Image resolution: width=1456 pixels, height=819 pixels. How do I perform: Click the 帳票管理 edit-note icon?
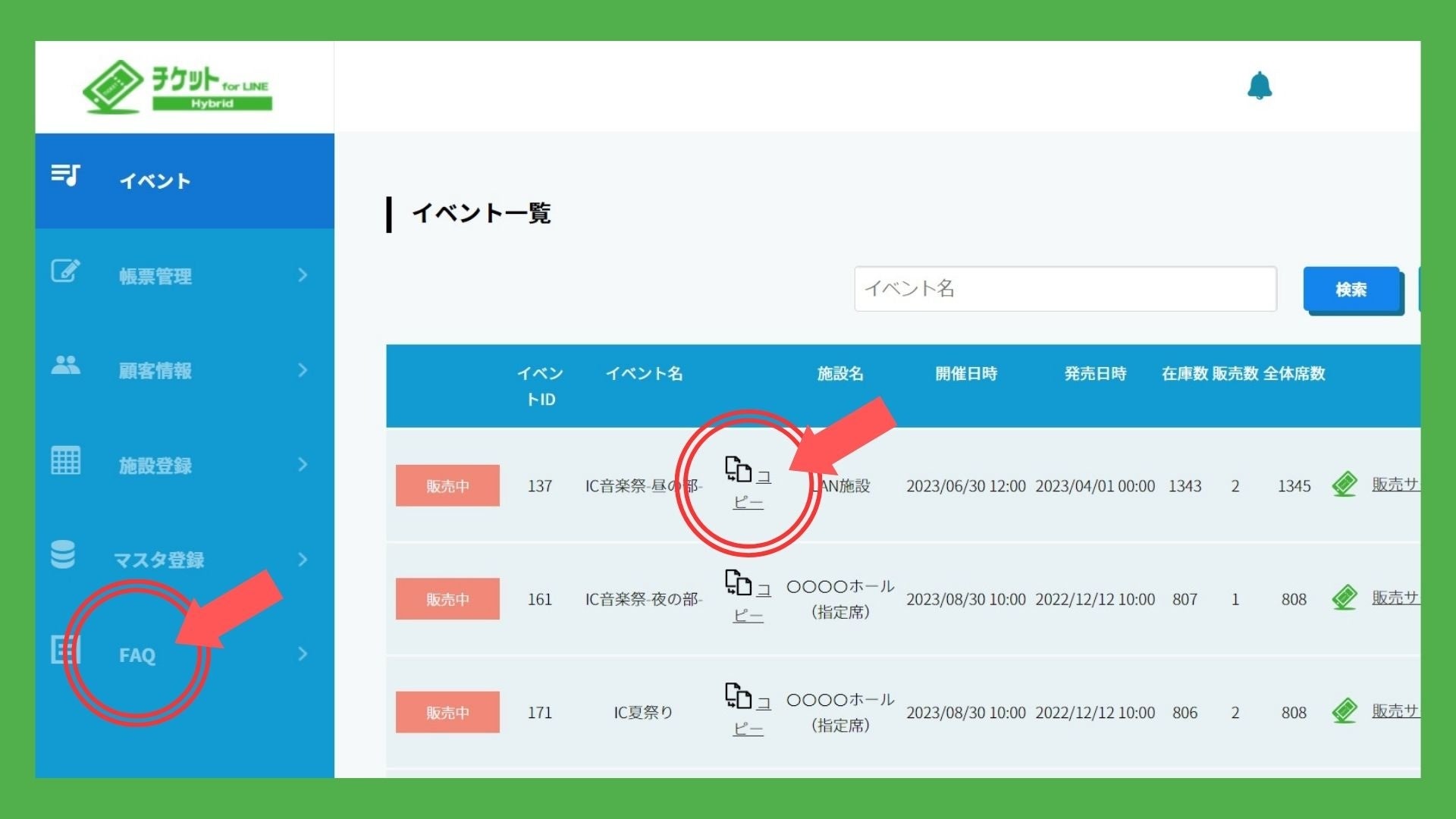(x=65, y=271)
